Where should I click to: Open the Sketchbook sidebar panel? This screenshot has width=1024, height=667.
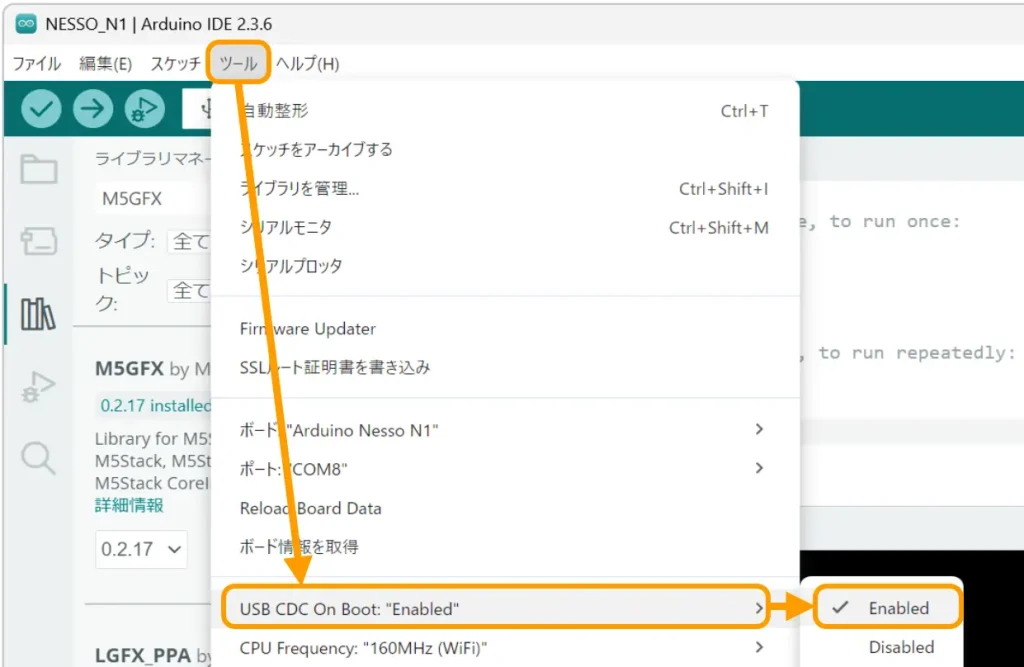click(37, 170)
